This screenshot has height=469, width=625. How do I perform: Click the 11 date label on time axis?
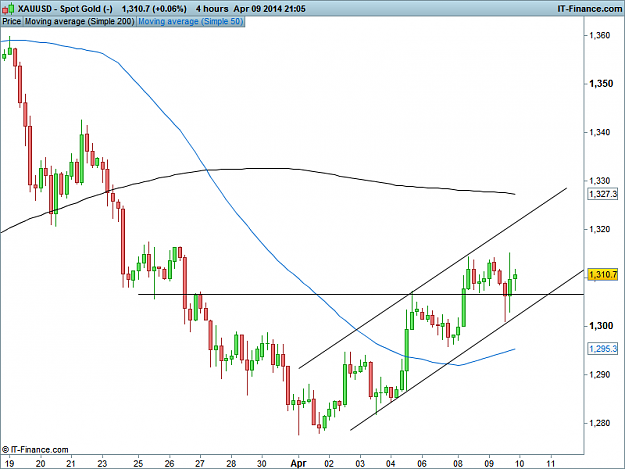pos(550,463)
